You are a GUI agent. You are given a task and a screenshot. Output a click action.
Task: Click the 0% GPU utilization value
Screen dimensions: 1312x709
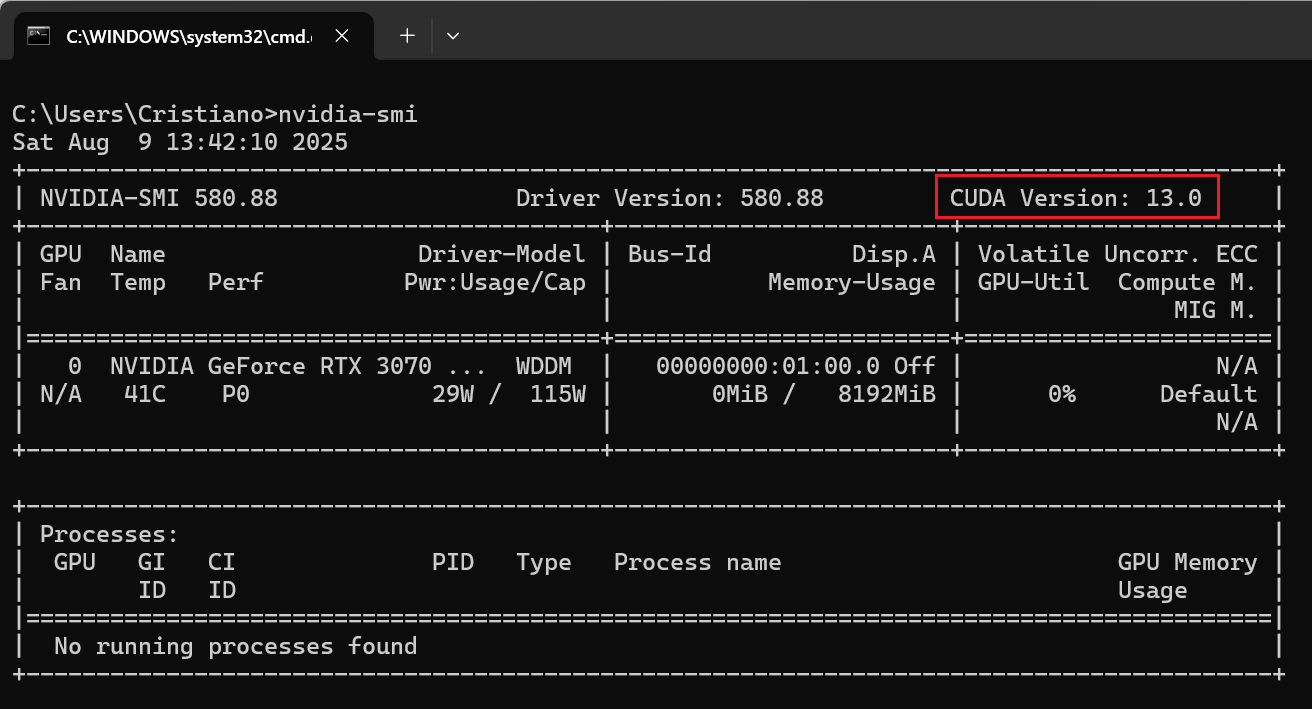tap(1062, 394)
